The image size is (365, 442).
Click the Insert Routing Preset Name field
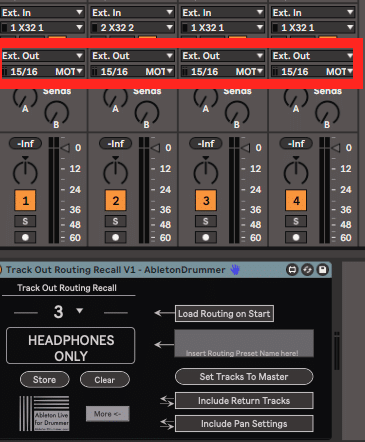244,344
